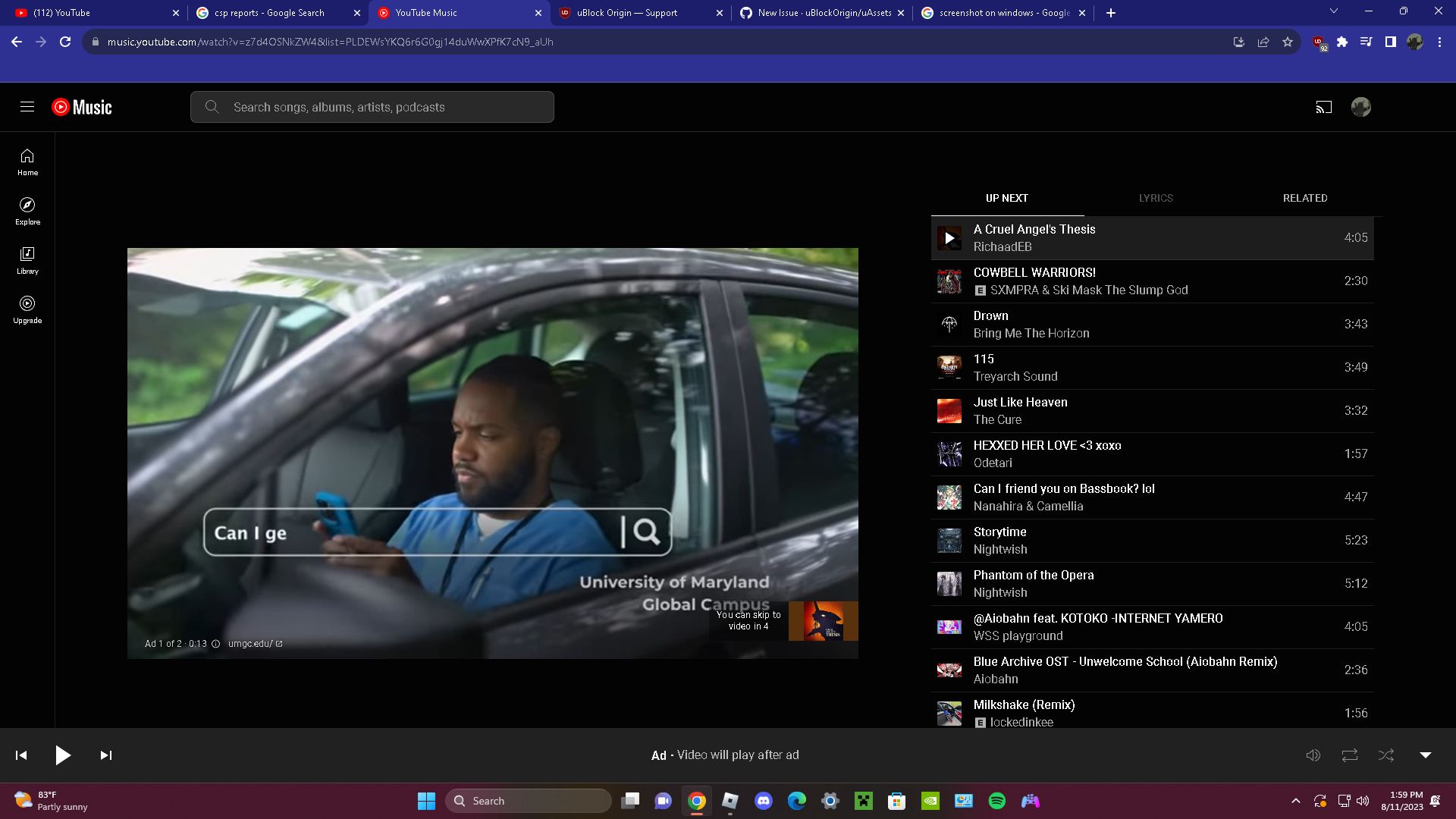The image size is (1456, 819).
Task: Open the umgc.edu ad link
Action: pyautogui.click(x=250, y=643)
